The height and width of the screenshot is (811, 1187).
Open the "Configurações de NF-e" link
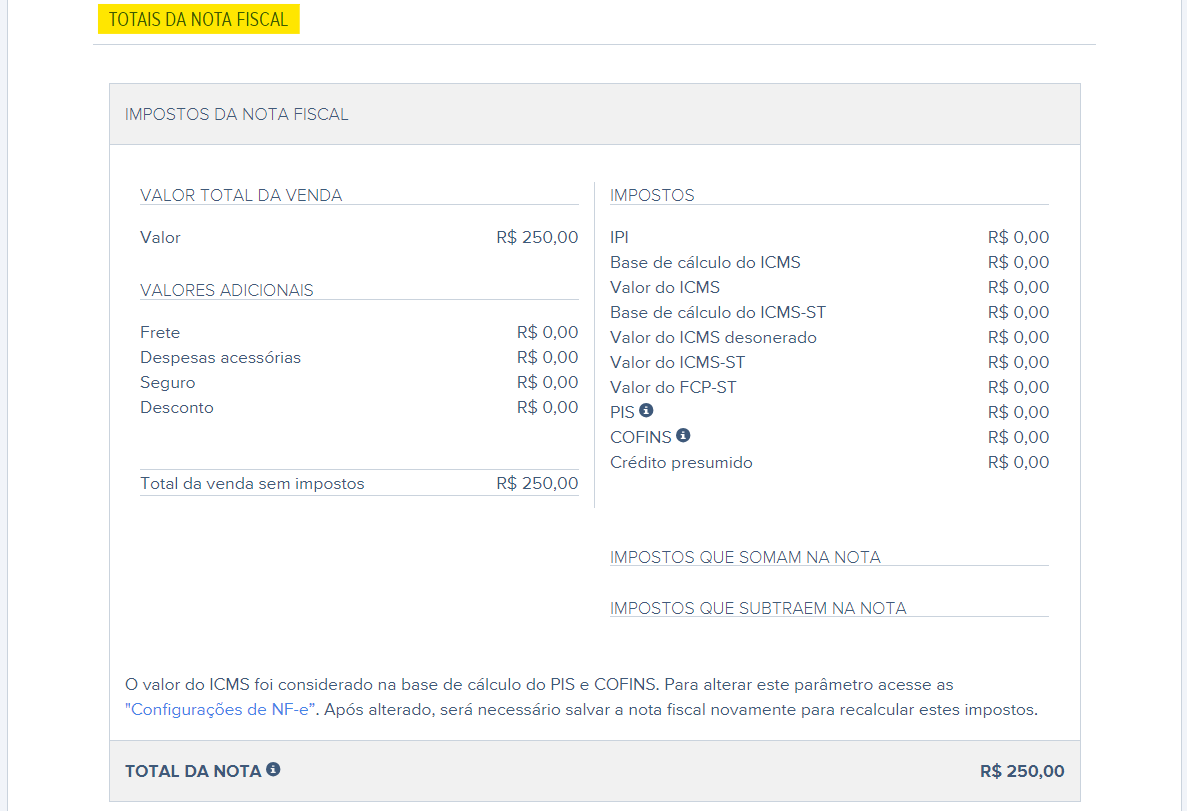220,710
